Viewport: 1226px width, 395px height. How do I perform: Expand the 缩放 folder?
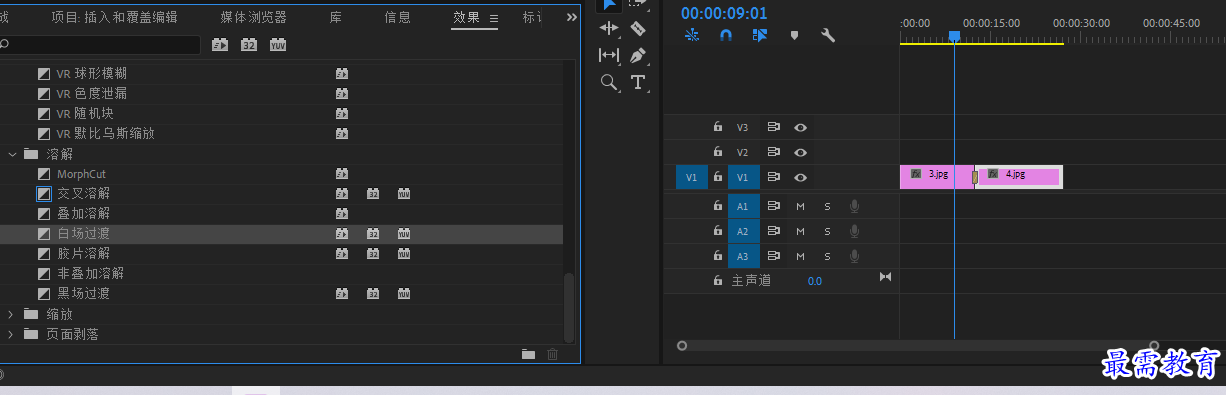[x=12, y=314]
